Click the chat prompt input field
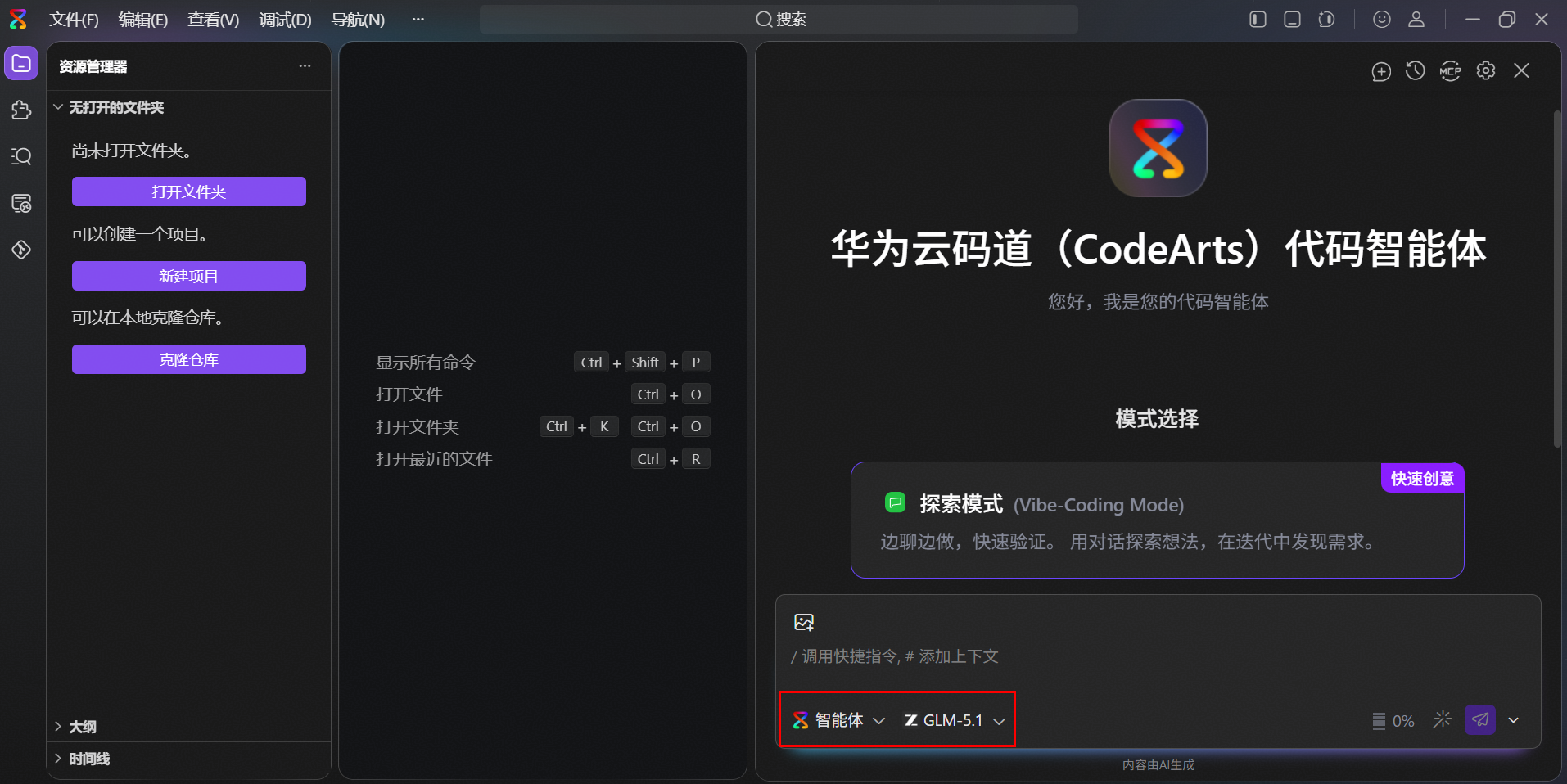The image size is (1567, 784). click(1158, 656)
